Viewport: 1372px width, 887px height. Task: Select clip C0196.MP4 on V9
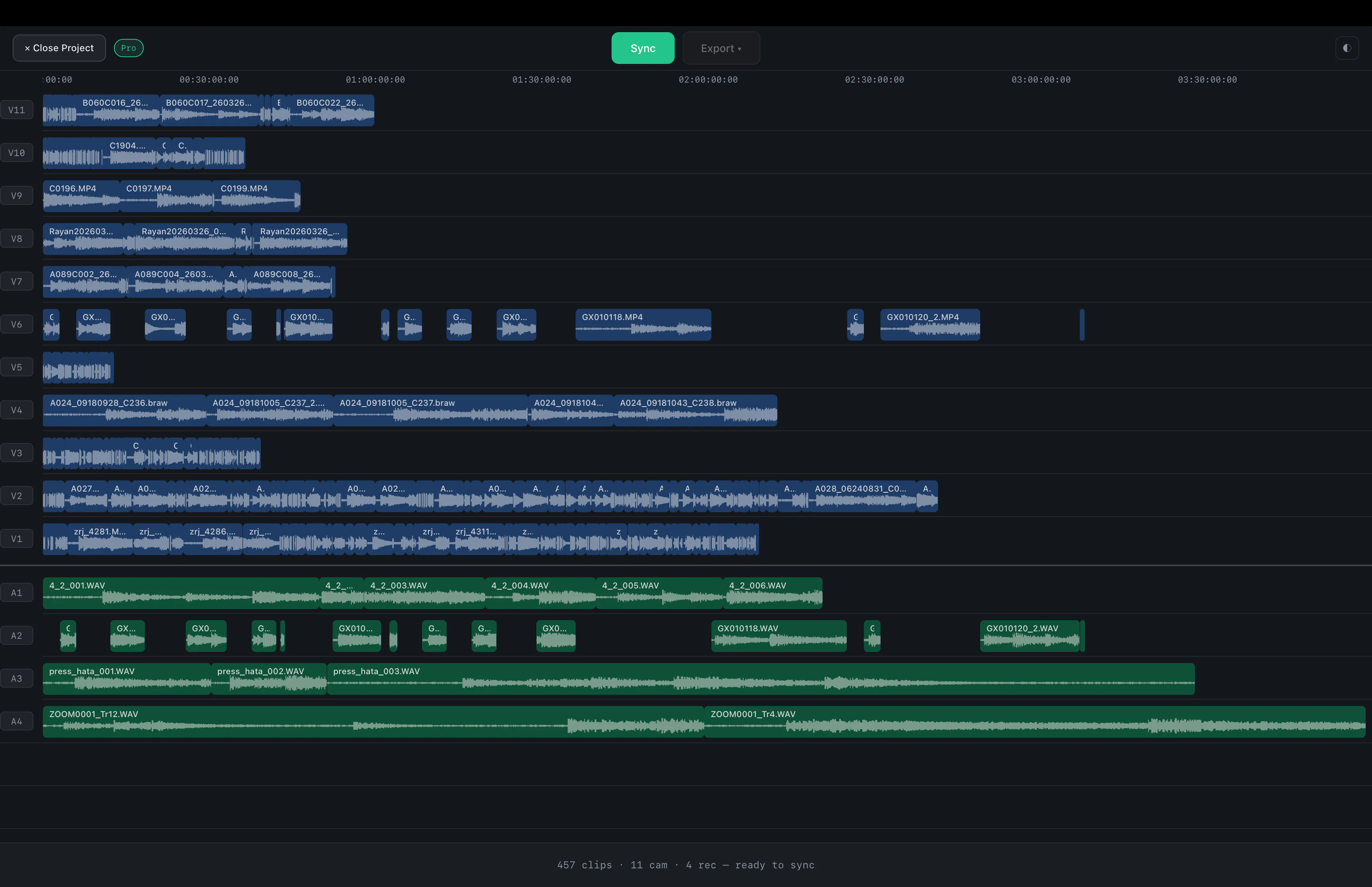pyautogui.click(x=81, y=196)
